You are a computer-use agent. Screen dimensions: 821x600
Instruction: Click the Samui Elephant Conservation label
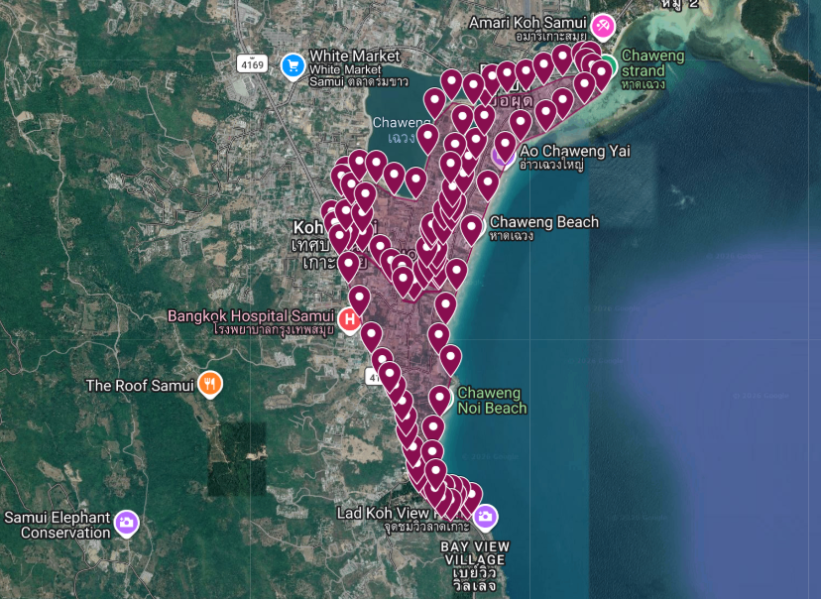pyautogui.click(x=58, y=525)
